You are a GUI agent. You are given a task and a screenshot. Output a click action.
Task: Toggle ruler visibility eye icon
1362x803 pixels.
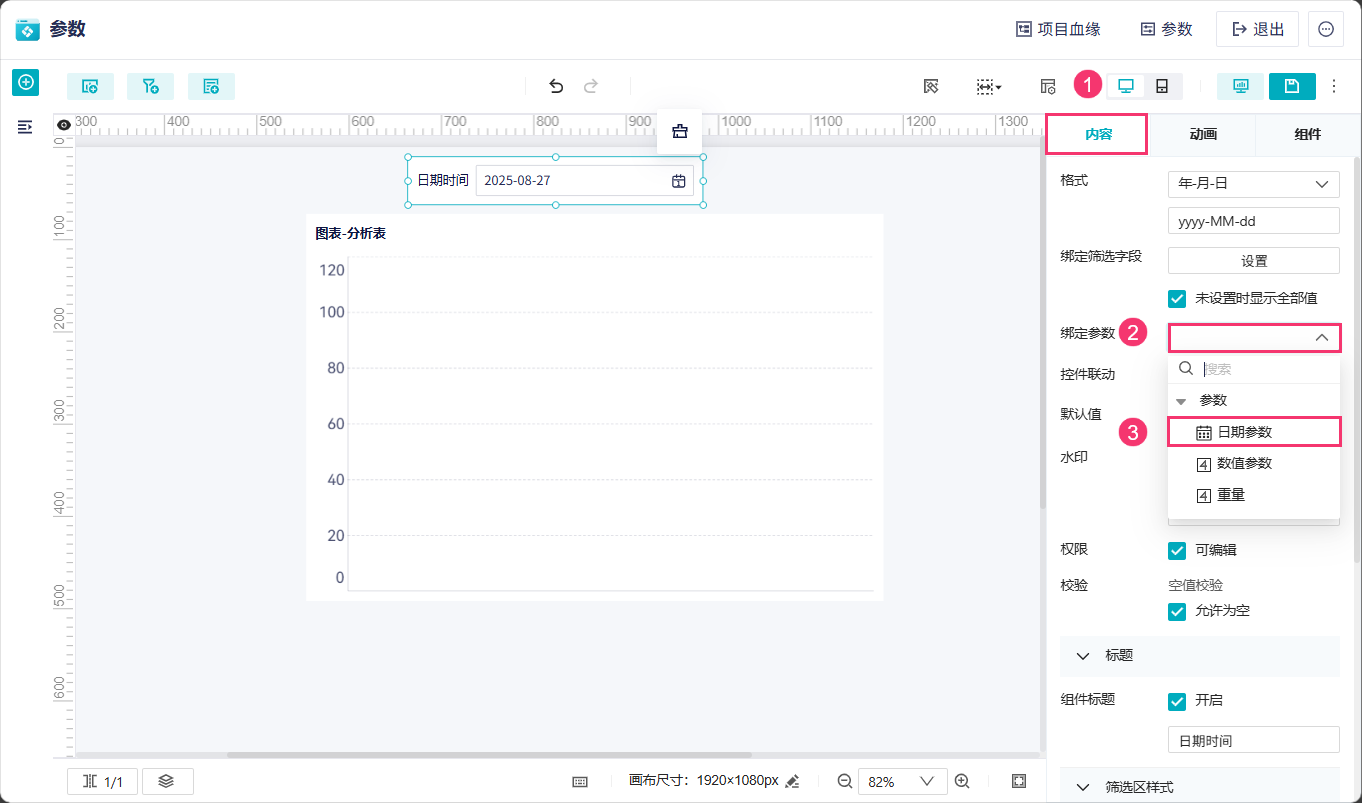(64, 125)
